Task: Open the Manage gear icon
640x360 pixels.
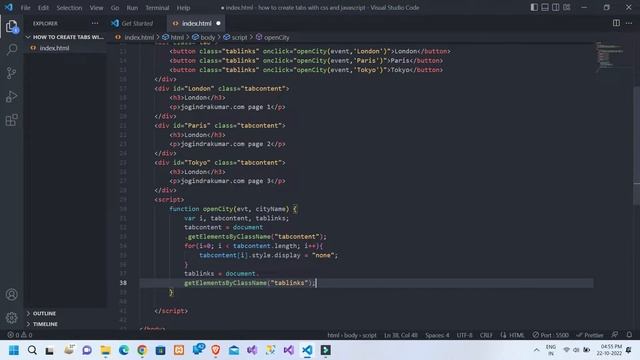Action: click(11, 318)
